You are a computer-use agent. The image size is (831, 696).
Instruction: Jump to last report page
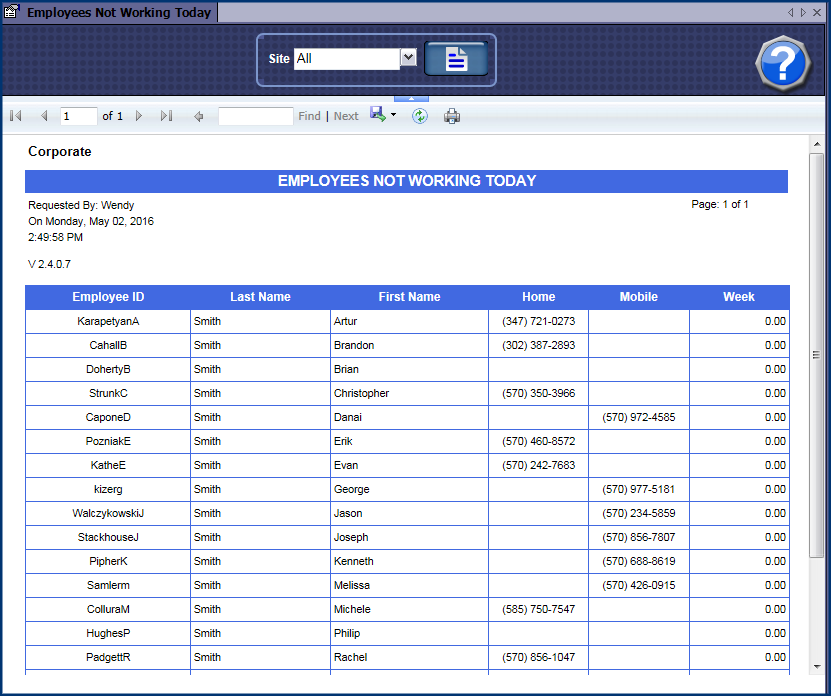pyautogui.click(x=166, y=116)
